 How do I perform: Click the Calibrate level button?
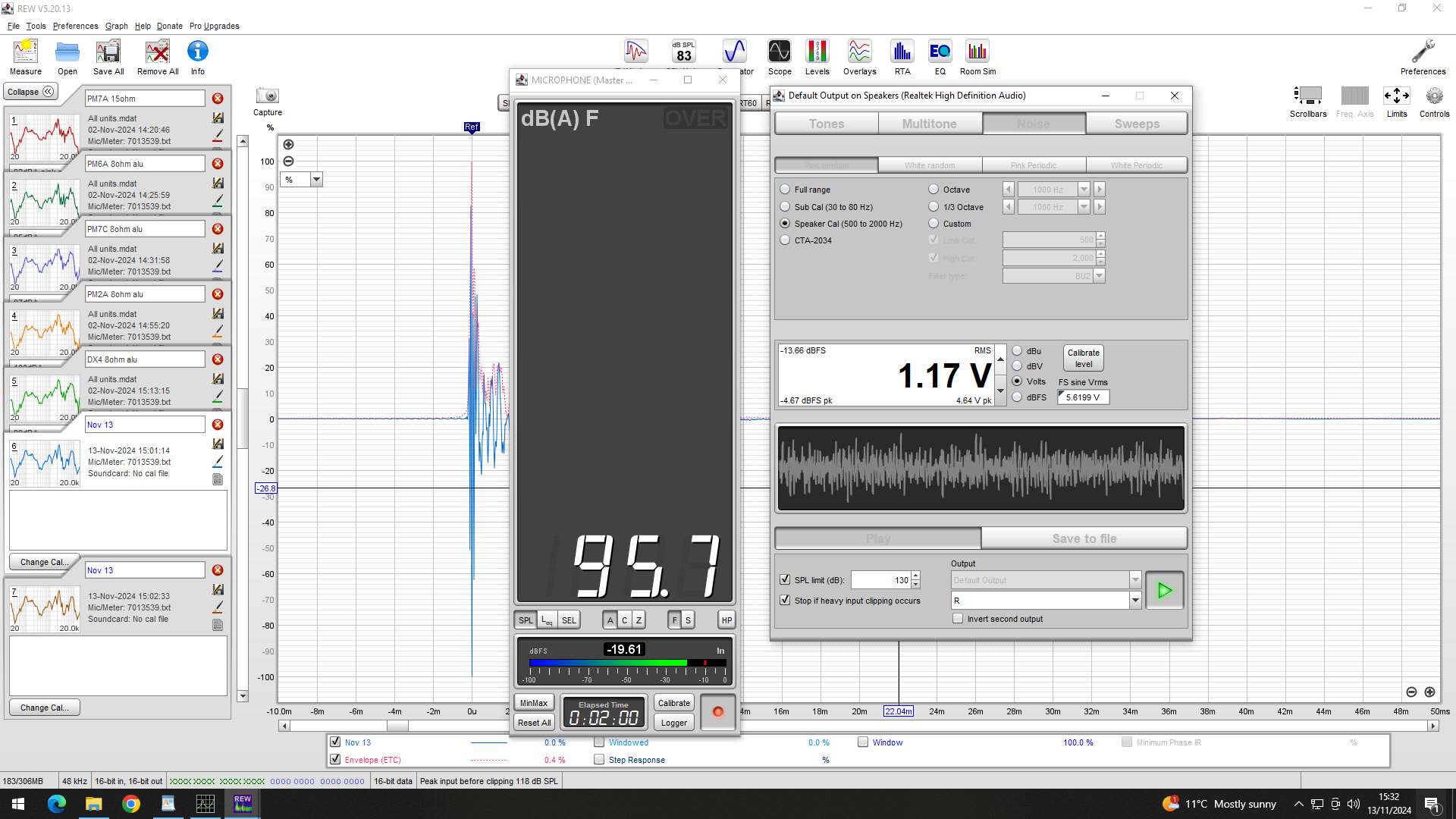pyautogui.click(x=1082, y=357)
